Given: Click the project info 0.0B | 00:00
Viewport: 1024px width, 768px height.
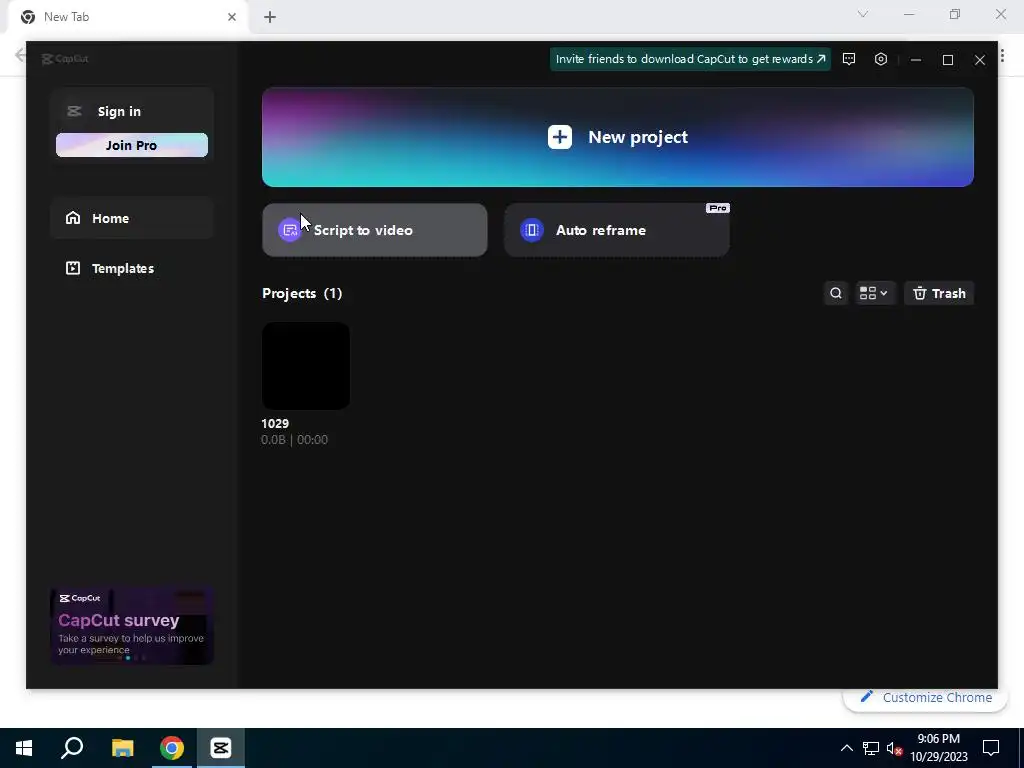Looking at the screenshot, I should (295, 440).
